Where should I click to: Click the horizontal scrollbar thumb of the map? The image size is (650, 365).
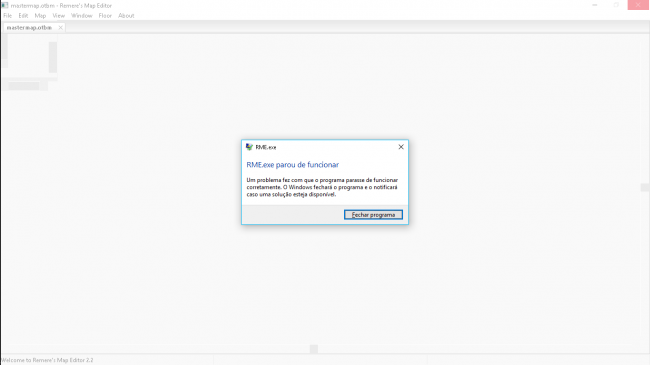(314, 349)
